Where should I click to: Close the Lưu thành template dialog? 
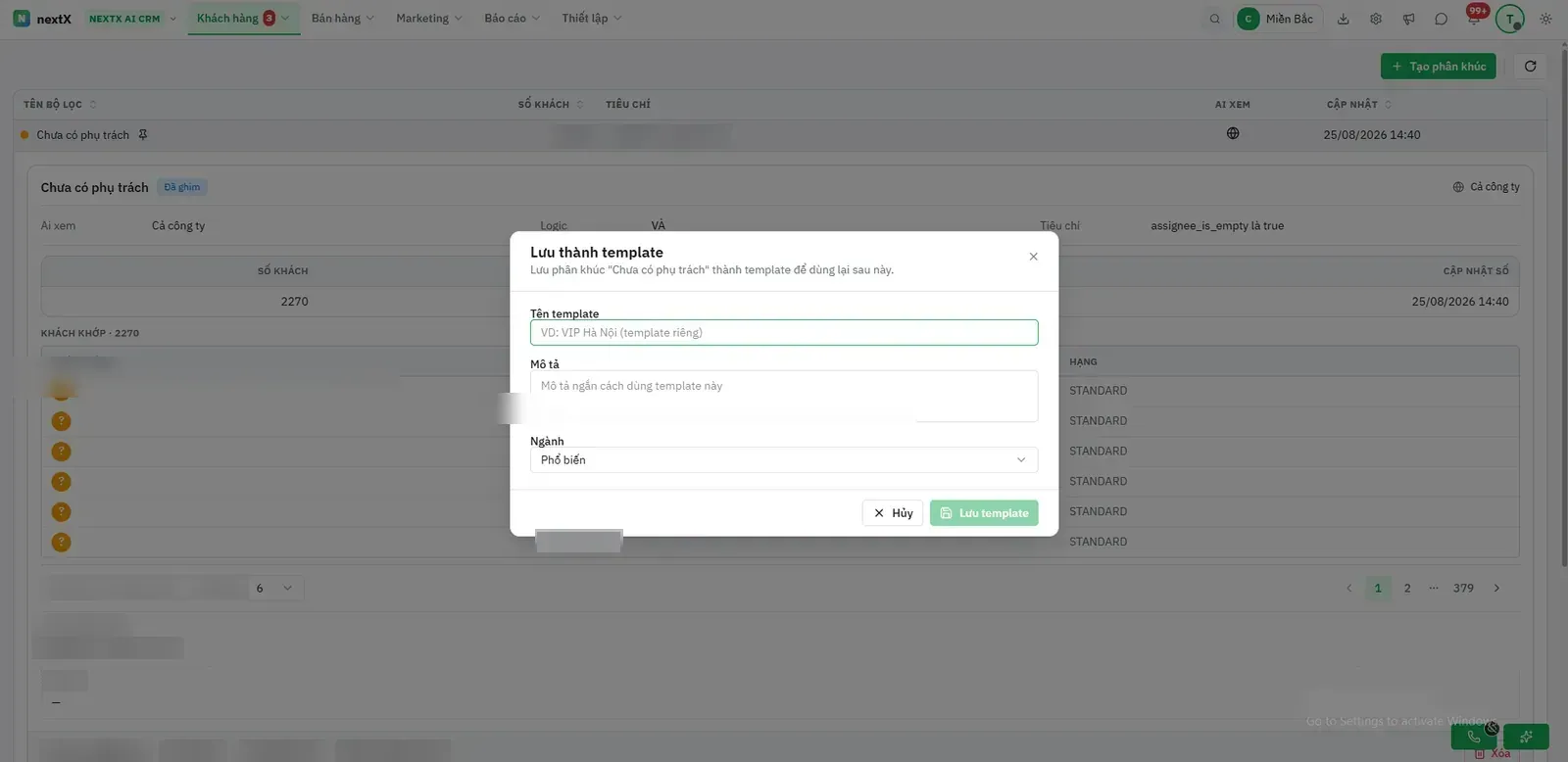1033,257
